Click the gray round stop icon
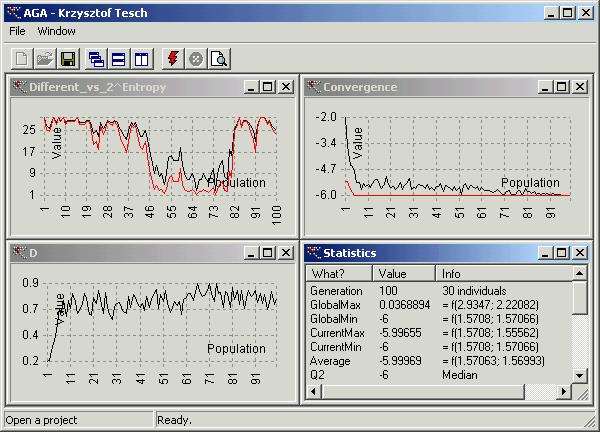 click(x=196, y=59)
